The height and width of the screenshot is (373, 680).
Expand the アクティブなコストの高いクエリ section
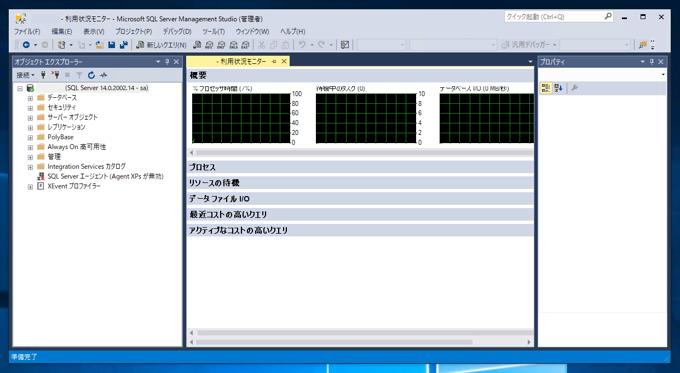pos(360,230)
